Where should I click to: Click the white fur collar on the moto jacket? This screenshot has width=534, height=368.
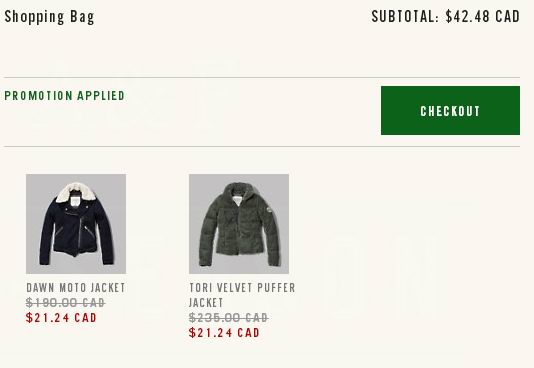76,192
